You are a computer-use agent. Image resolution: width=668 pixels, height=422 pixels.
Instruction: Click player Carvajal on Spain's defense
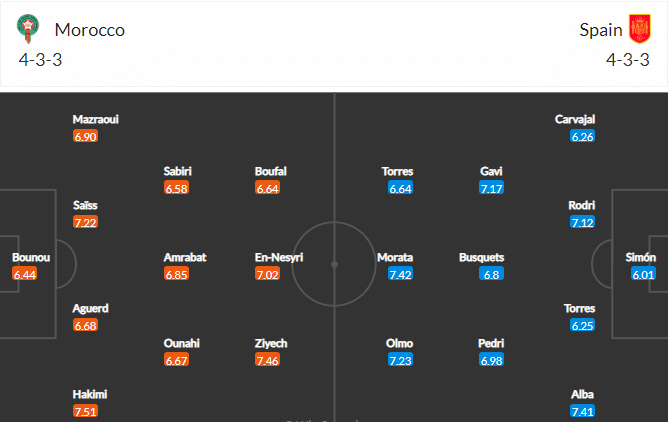(575, 120)
